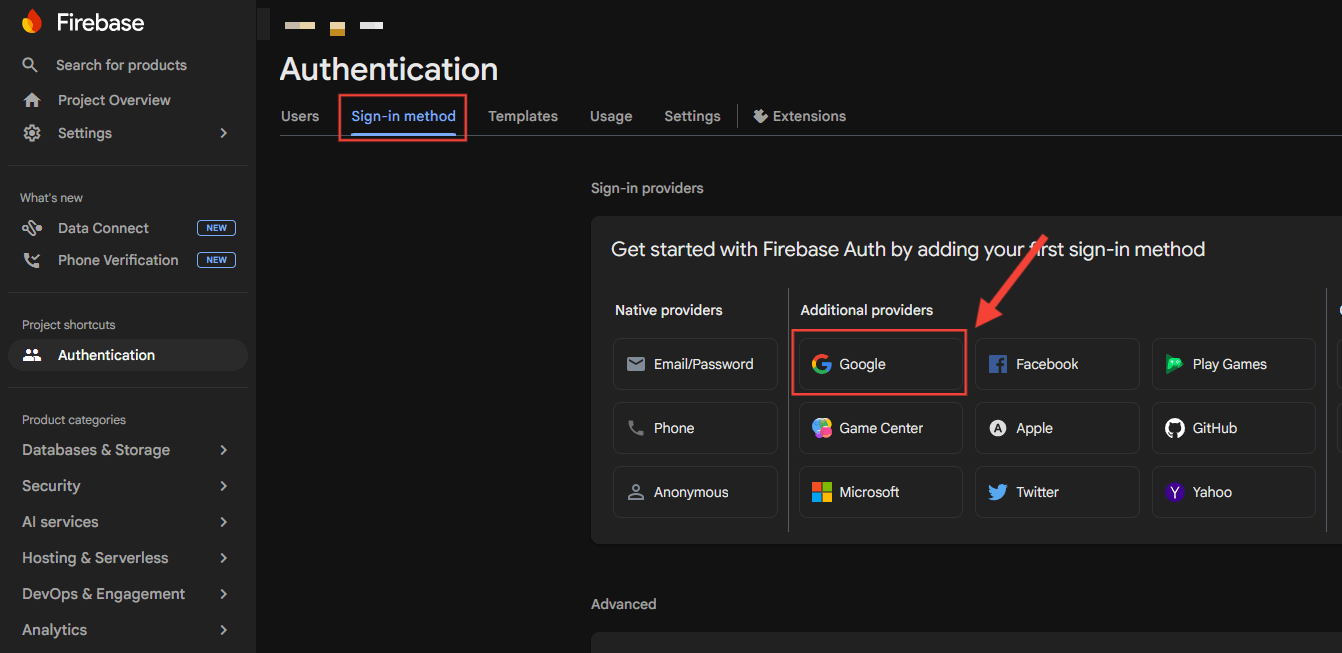
Task: Click the NEW badge beside Phone Verification
Action: pyautogui.click(x=217, y=260)
